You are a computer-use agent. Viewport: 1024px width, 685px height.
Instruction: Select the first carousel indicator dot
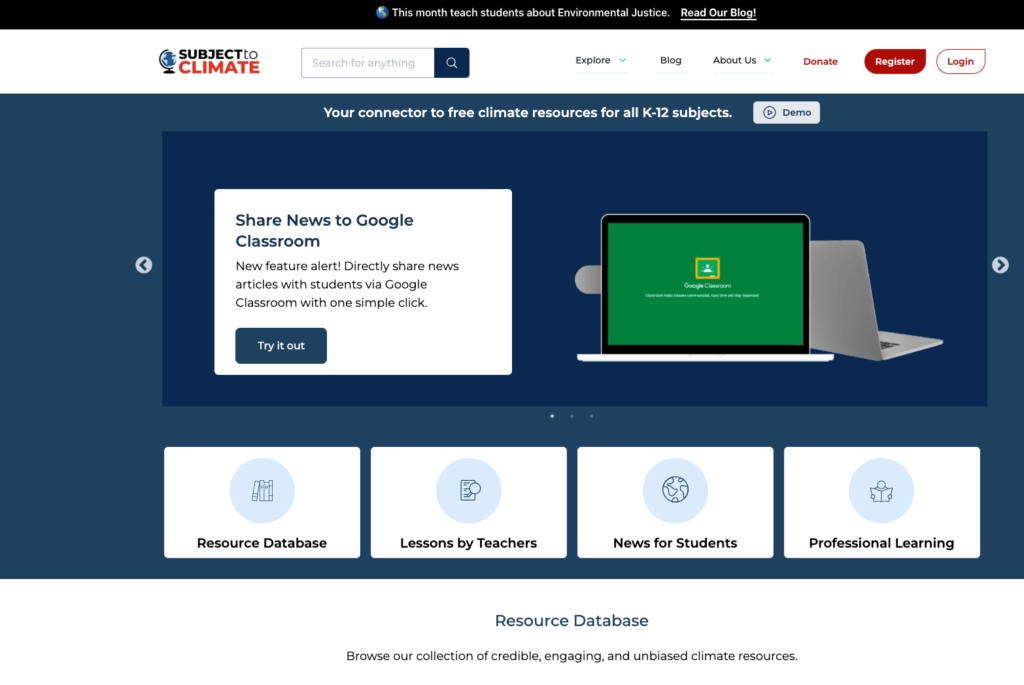(x=552, y=416)
